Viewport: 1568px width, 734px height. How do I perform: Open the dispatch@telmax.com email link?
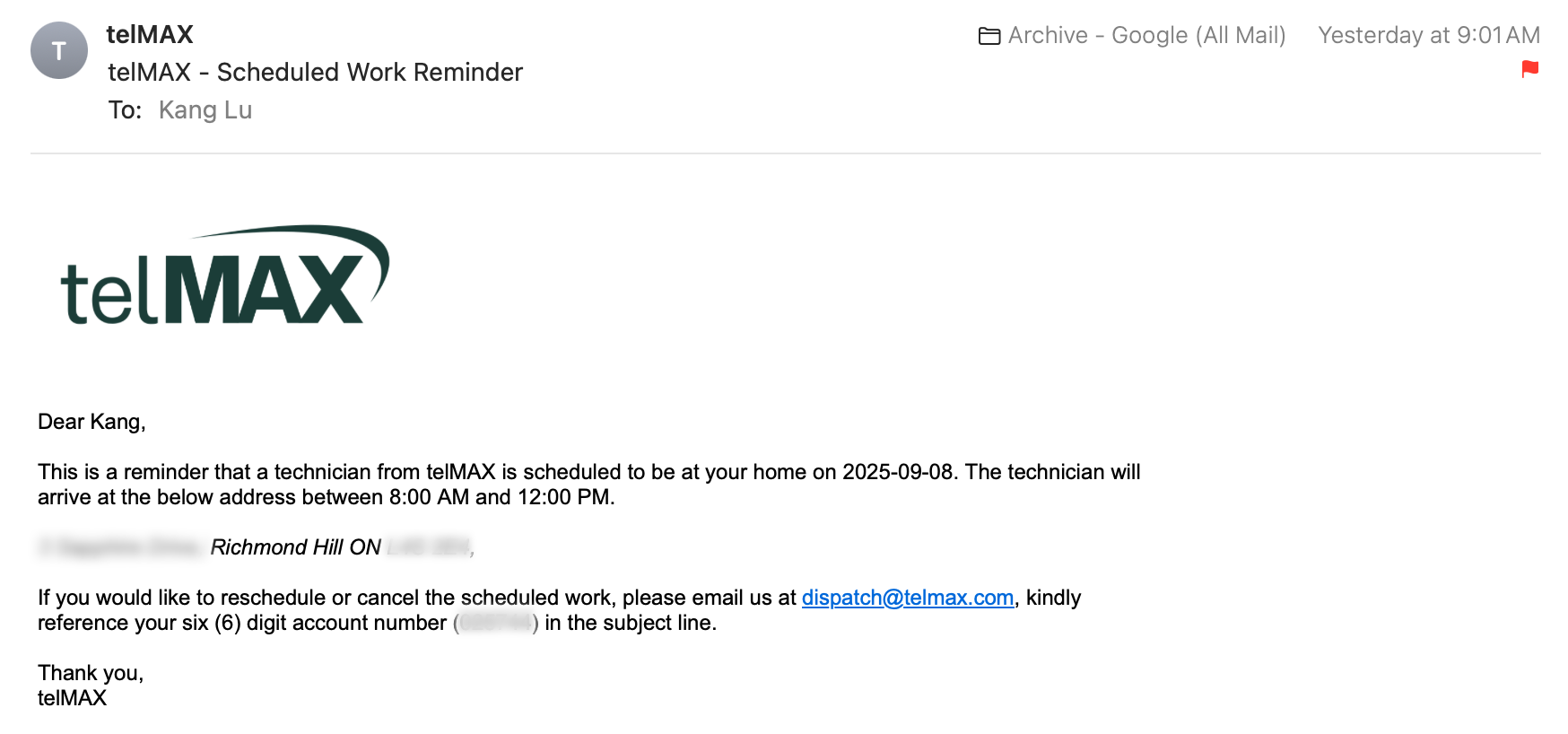(x=908, y=598)
